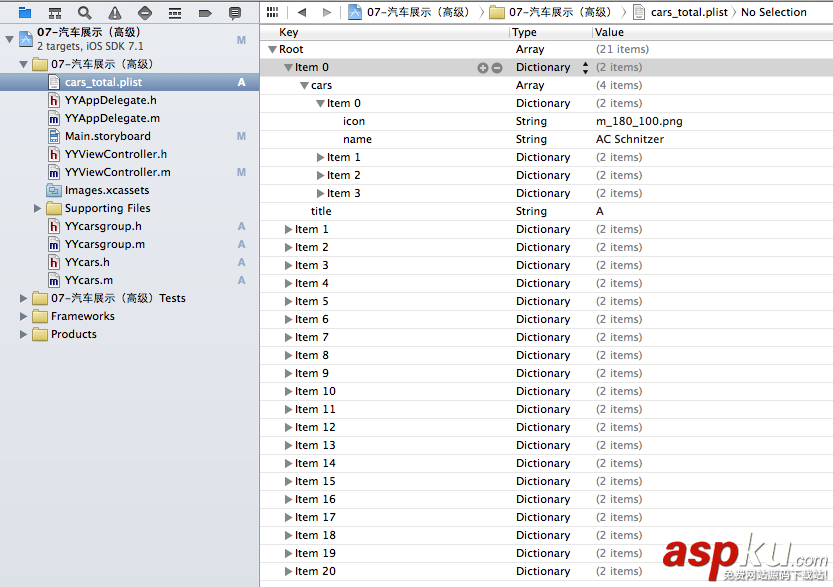Select YYcarsgroup.m file
This screenshot has width=833, height=587.
[x=105, y=244]
